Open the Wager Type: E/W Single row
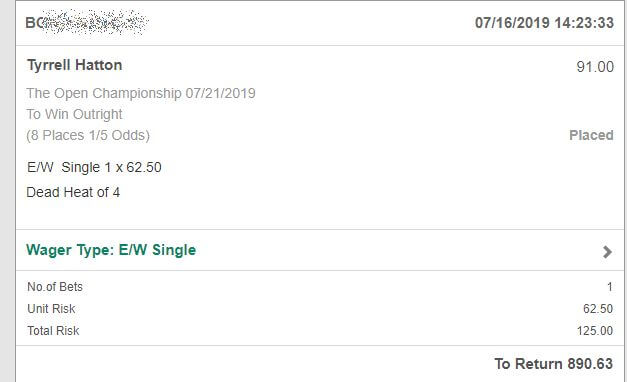 pos(319,250)
